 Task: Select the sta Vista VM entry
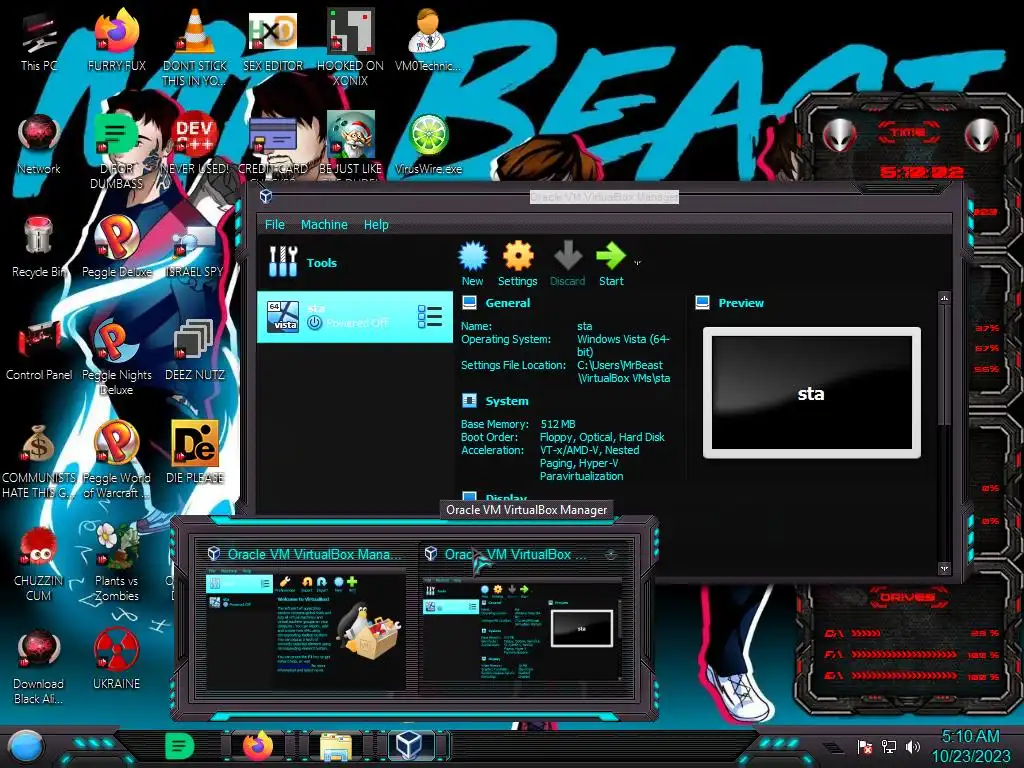coord(355,317)
